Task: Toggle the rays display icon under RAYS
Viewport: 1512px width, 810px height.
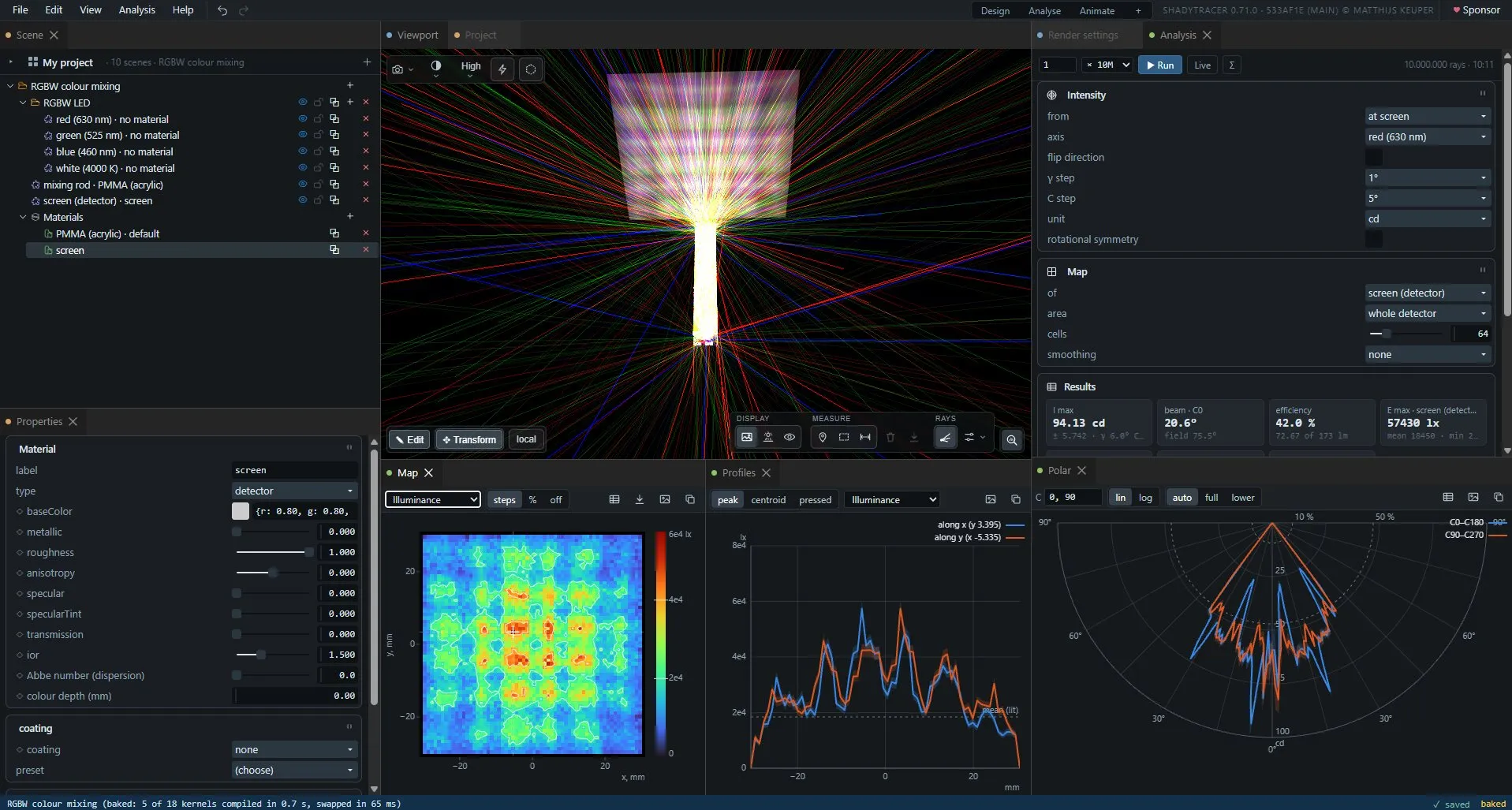Action: coord(945,437)
